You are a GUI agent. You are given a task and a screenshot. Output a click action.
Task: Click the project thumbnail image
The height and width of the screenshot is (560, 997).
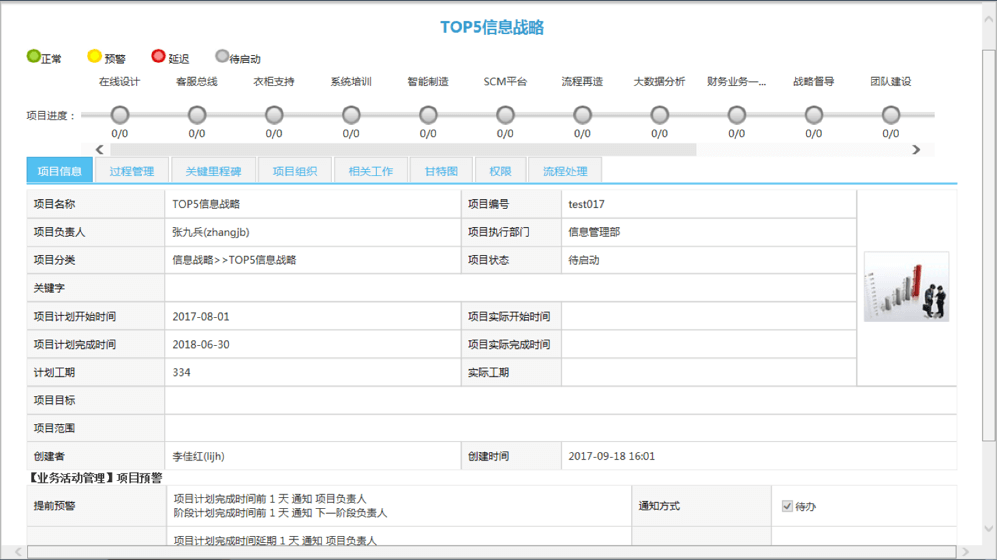[906, 287]
